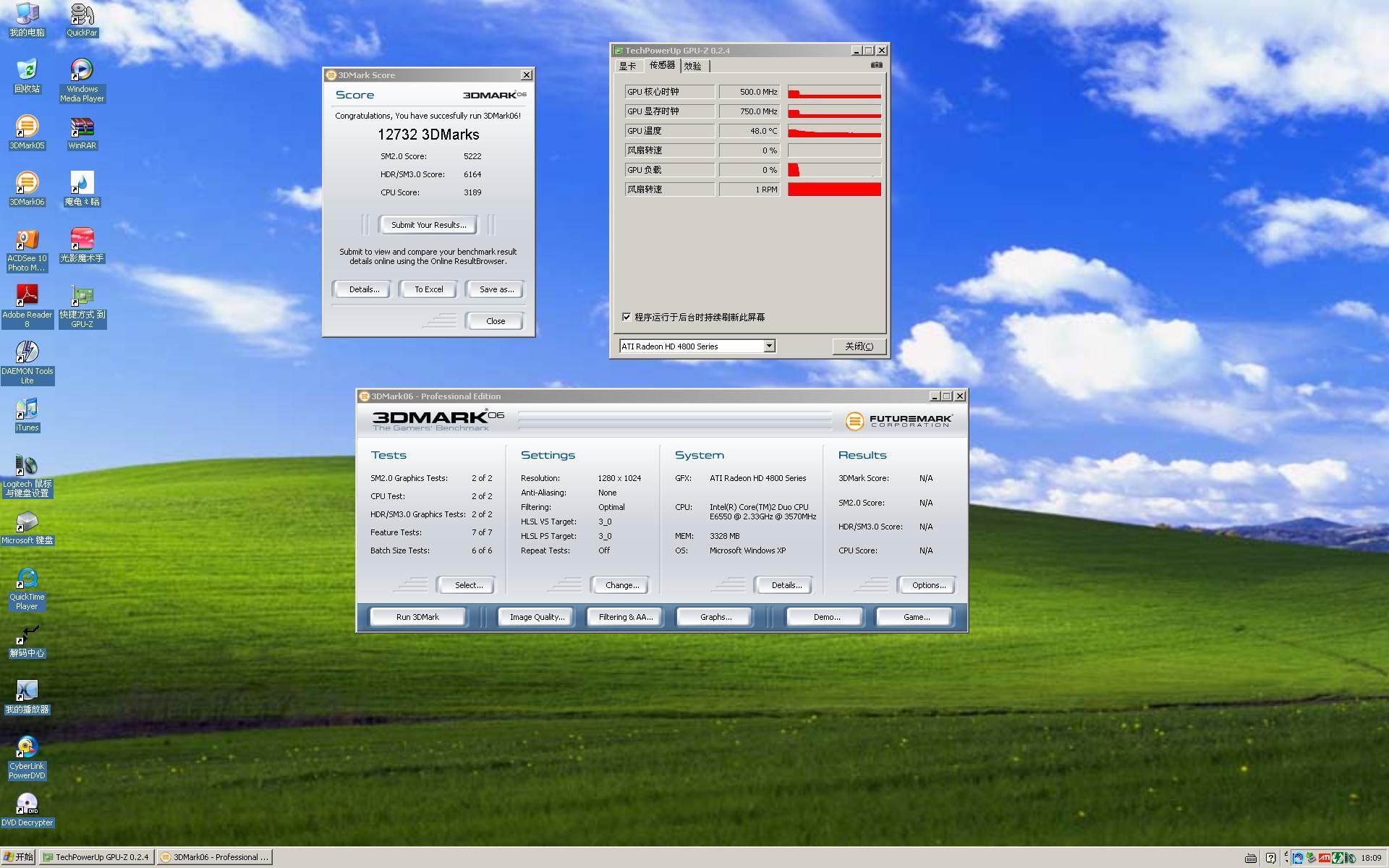Switch to the 效验 tab in GPU-Z
This screenshot has width=1389, height=868.
click(x=692, y=66)
